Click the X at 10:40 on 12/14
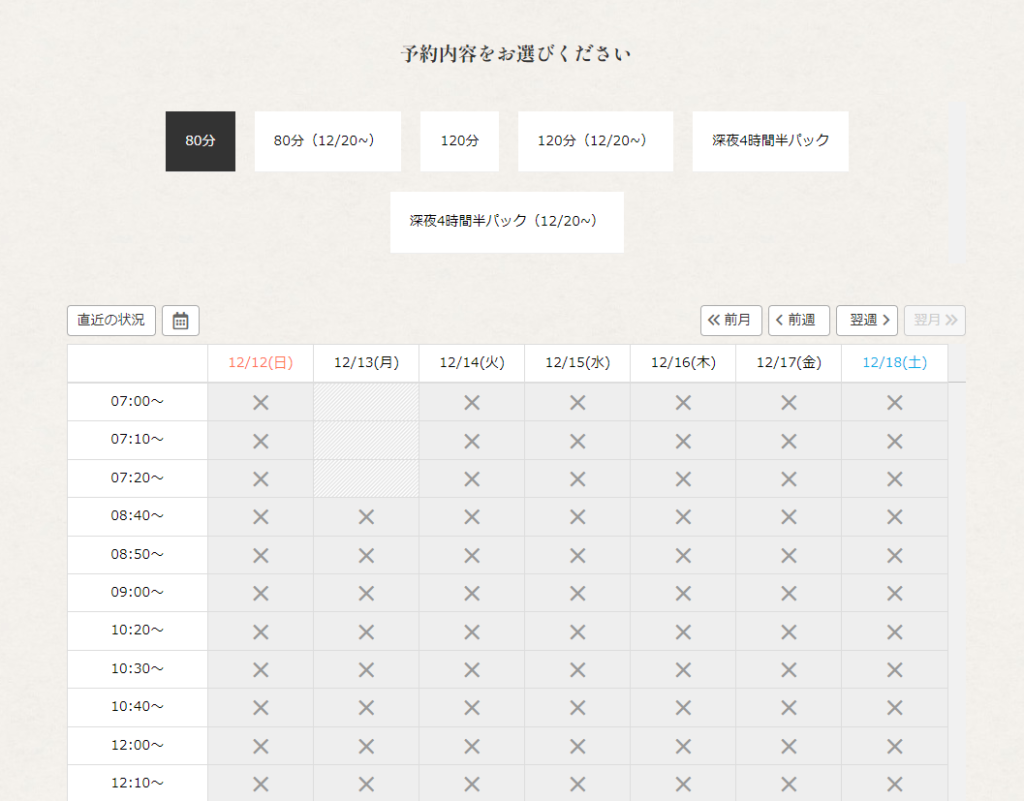The image size is (1024, 801). 472,708
